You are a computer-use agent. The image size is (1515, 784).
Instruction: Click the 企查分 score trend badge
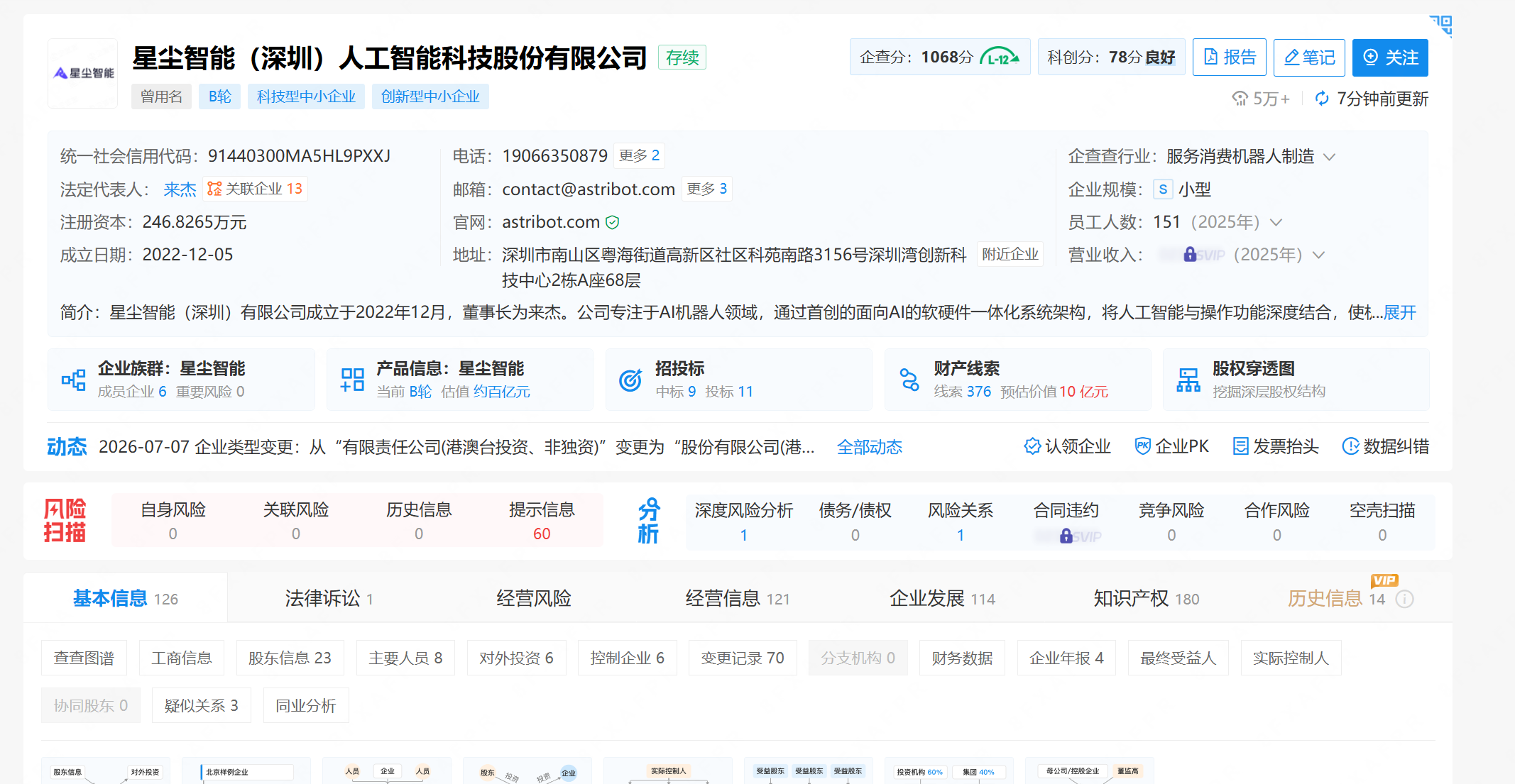coord(1000,57)
